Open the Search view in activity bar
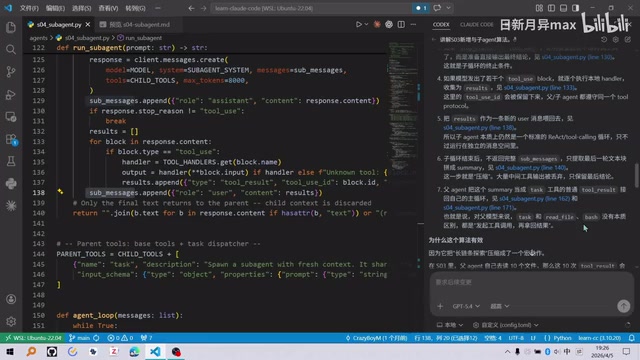 (11, 49)
